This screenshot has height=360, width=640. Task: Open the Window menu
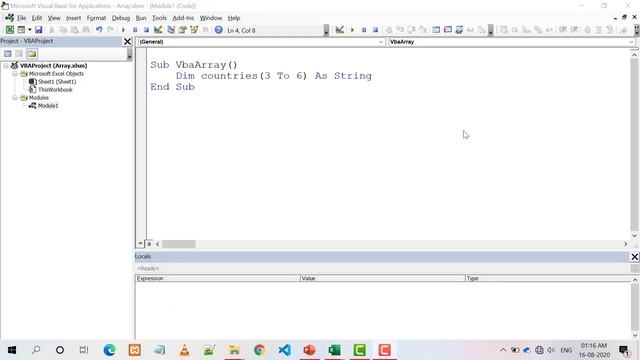211,18
